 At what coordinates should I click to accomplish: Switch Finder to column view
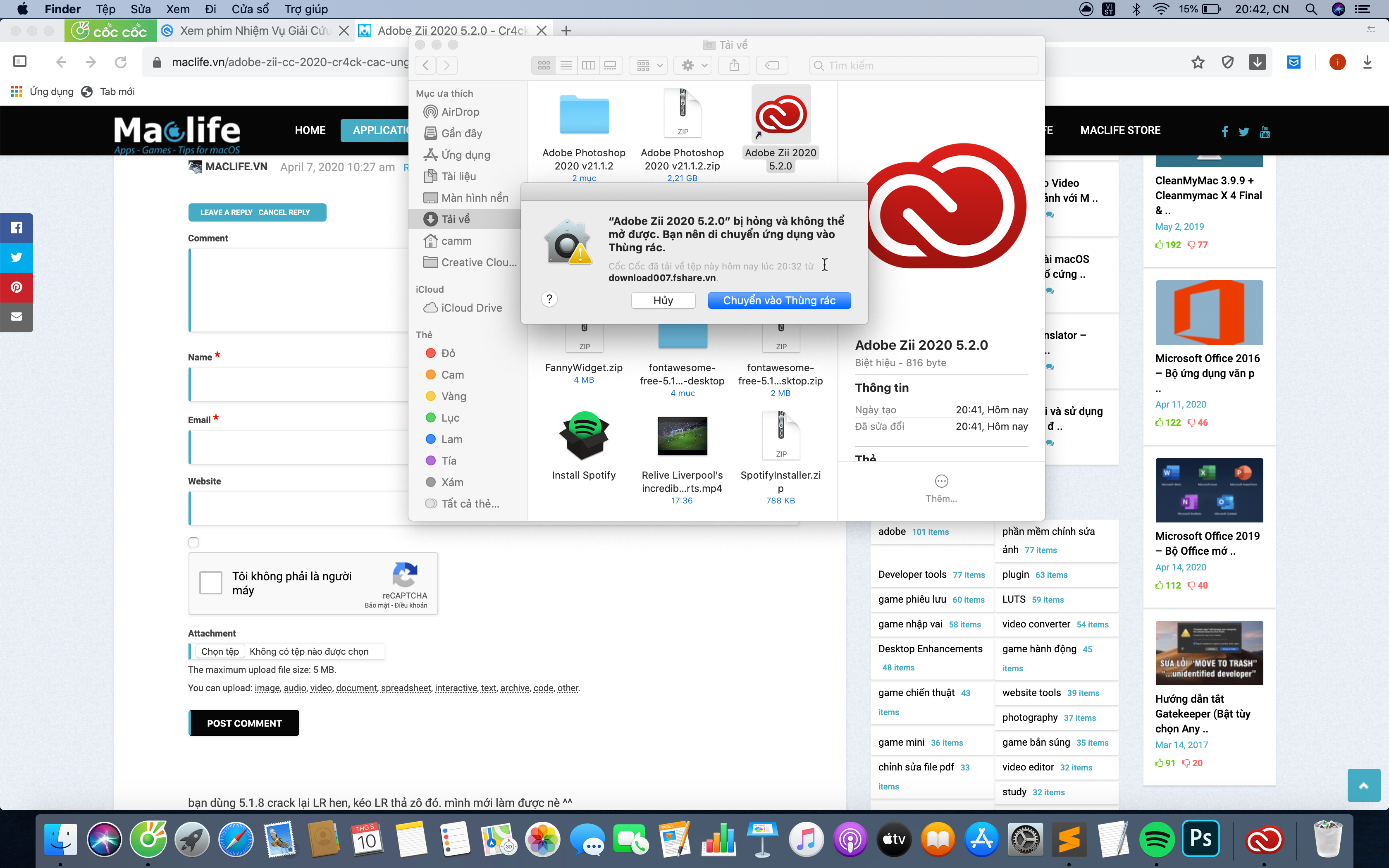(588, 65)
